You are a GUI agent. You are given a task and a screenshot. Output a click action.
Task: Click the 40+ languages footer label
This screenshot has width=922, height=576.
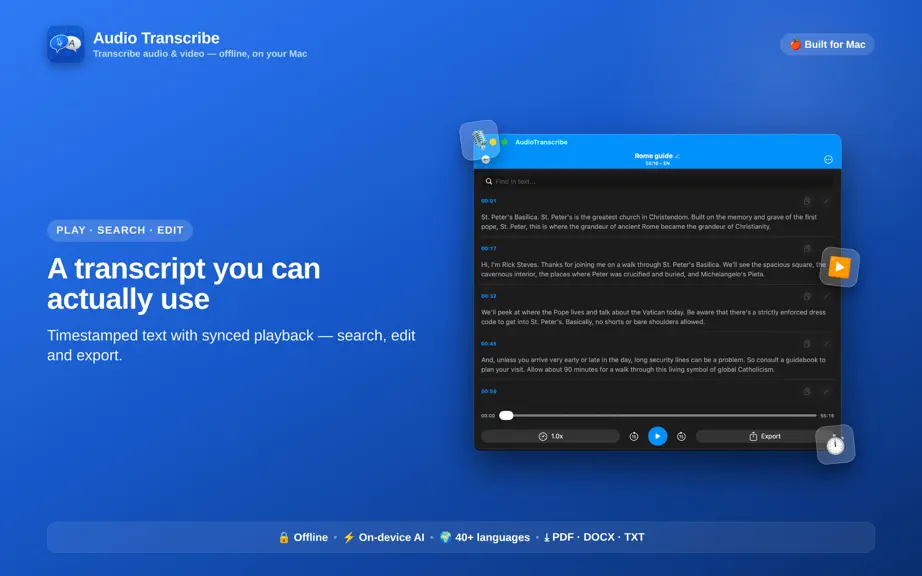(485, 537)
